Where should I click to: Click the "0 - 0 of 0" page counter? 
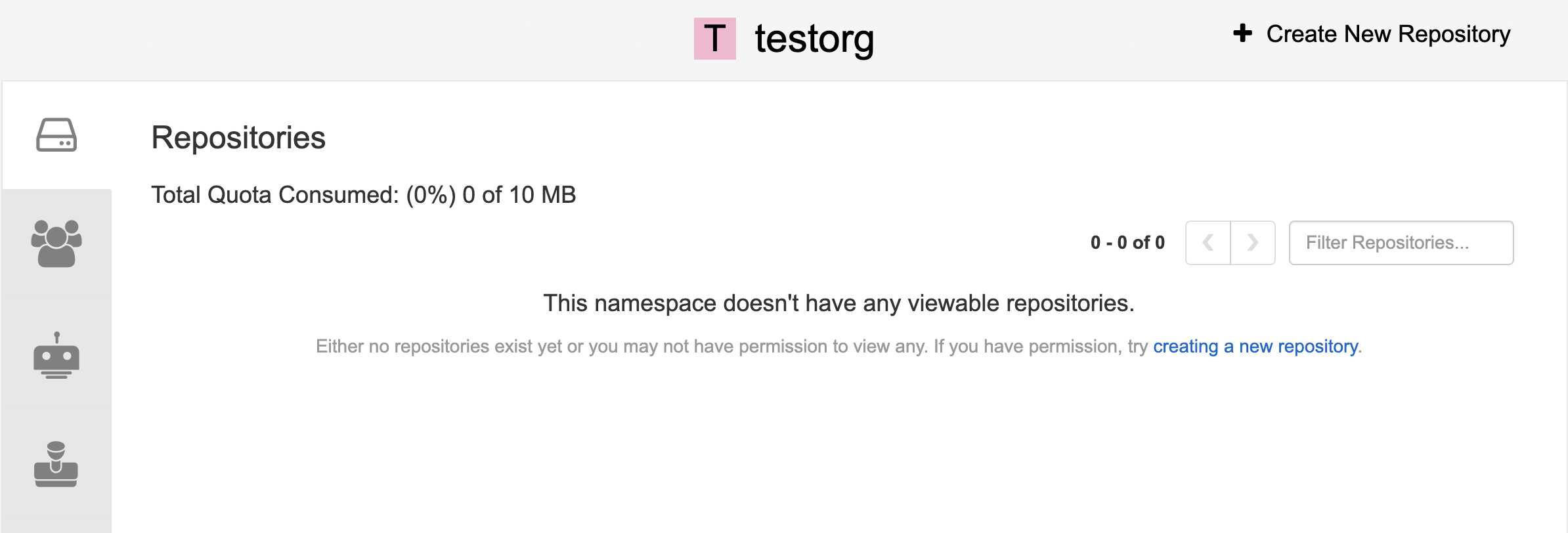point(1127,243)
